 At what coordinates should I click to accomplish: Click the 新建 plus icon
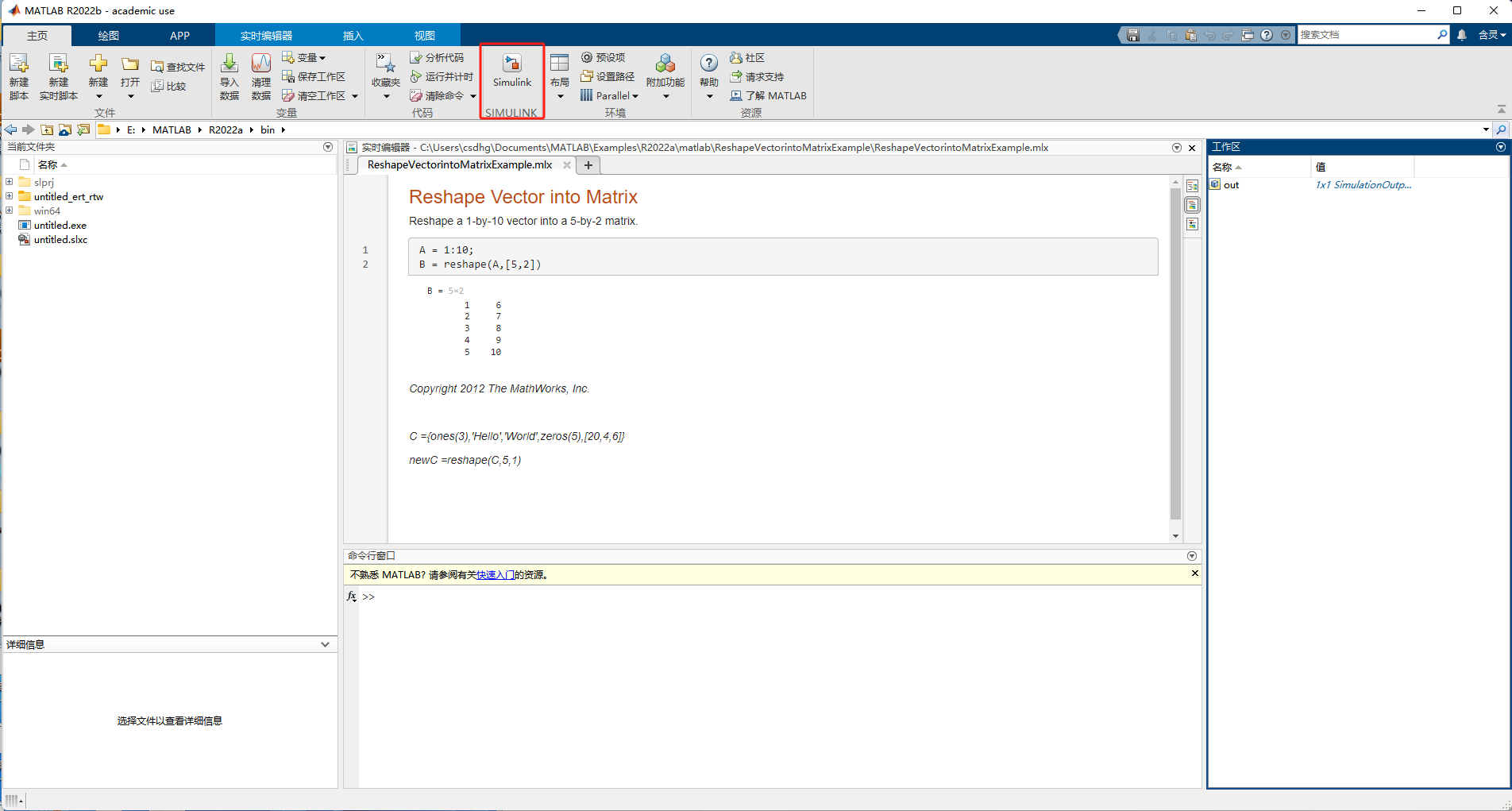pos(98,64)
